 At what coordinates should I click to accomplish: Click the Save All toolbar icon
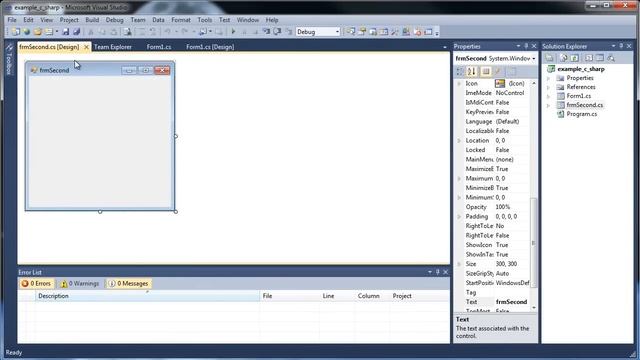click(76, 31)
